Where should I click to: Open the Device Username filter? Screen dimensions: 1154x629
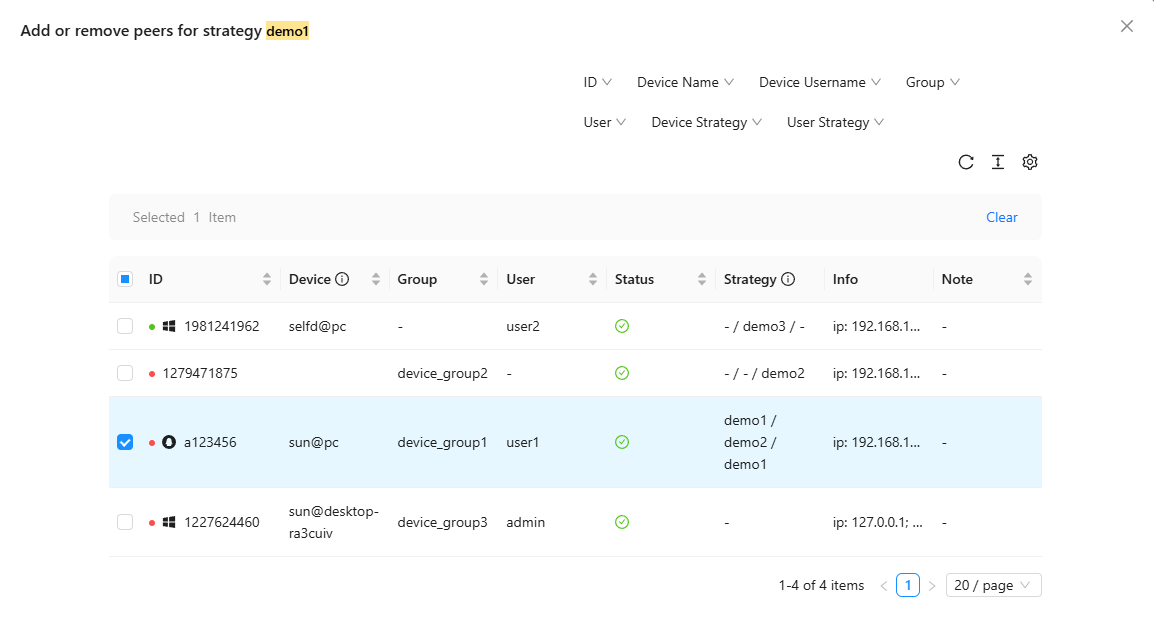[x=819, y=82]
